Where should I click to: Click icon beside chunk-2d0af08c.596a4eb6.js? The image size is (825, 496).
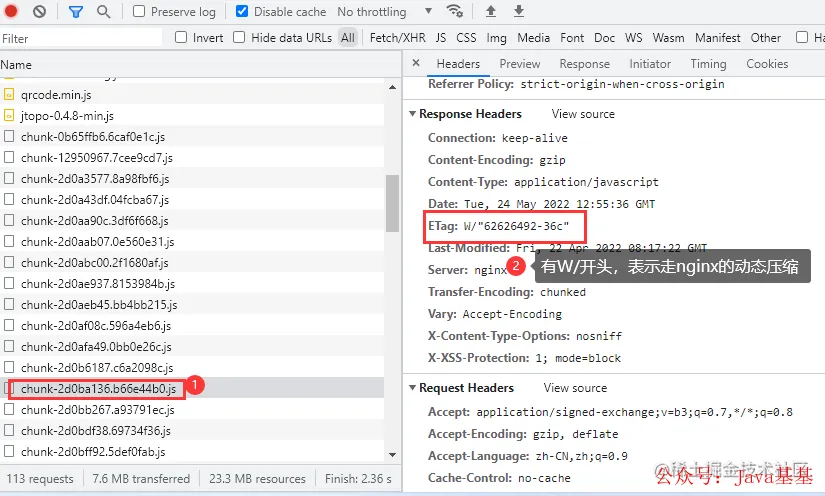coord(9,326)
